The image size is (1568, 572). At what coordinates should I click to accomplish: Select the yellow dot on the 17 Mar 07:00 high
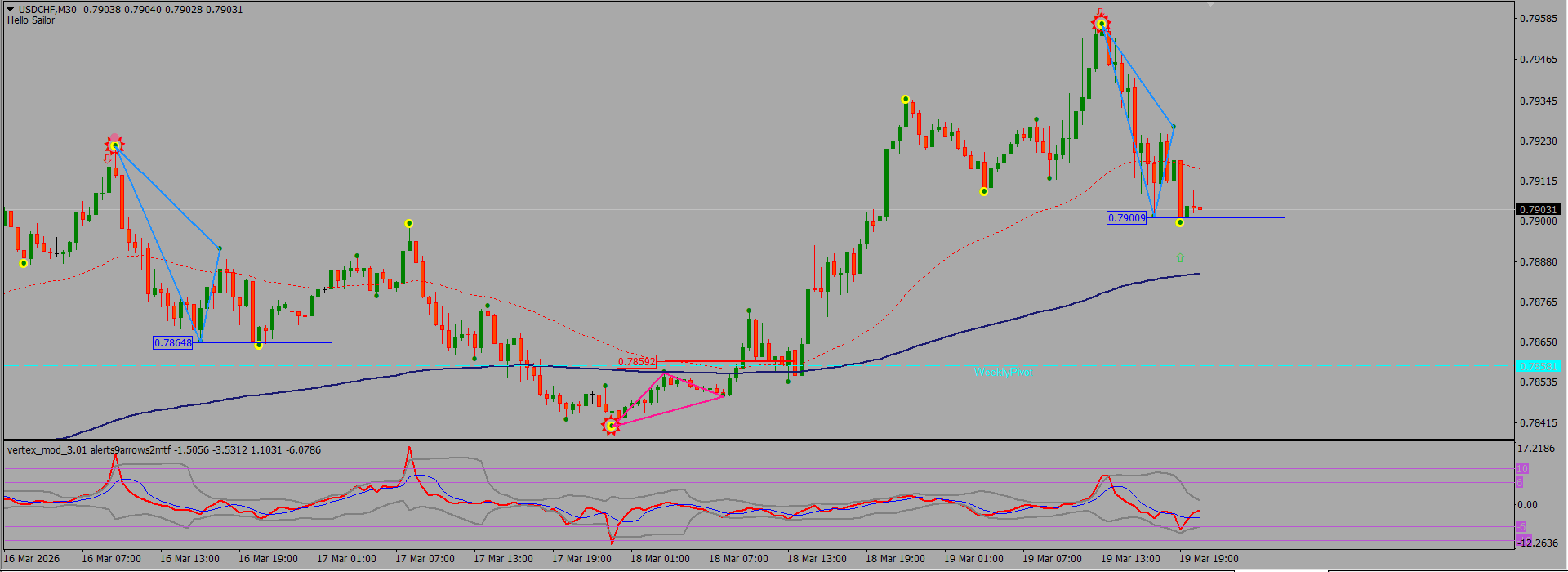(x=409, y=223)
